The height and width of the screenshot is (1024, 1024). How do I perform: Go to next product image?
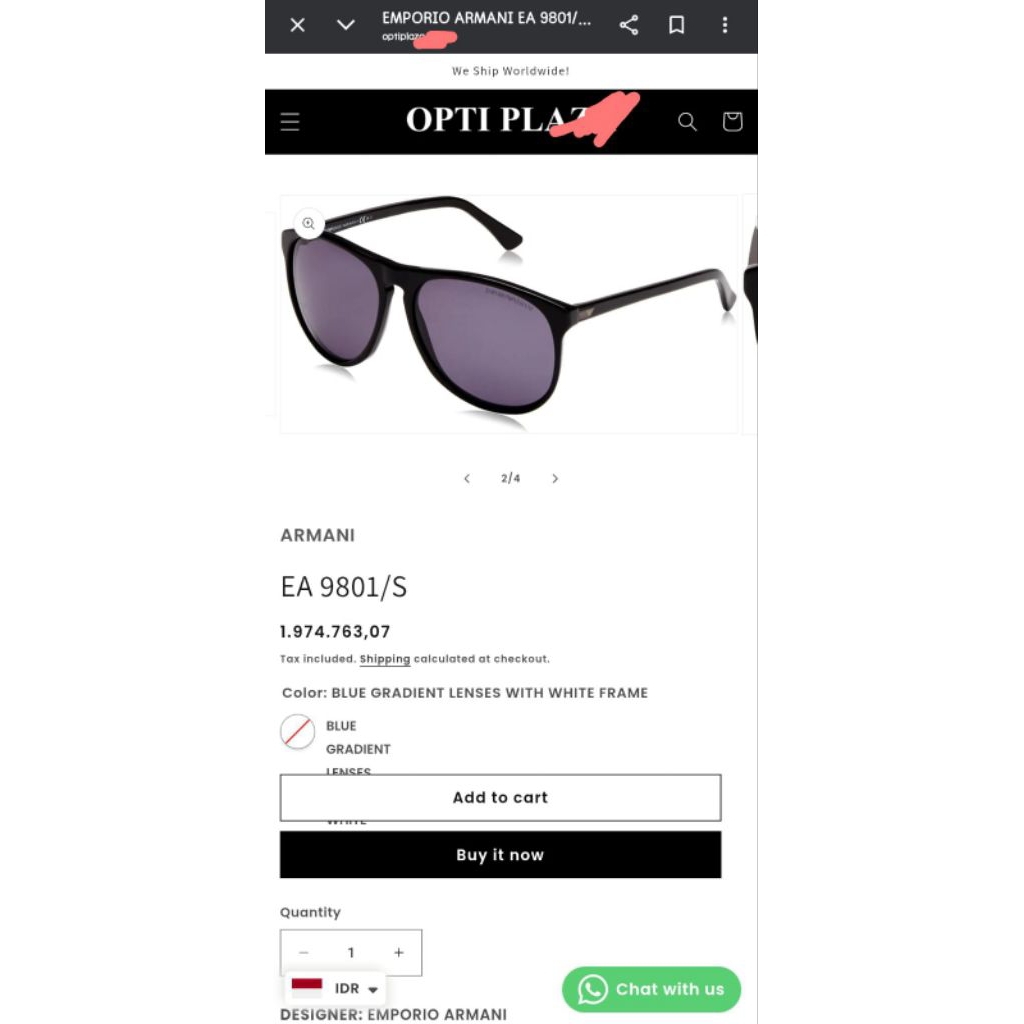click(x=555, y=479)
